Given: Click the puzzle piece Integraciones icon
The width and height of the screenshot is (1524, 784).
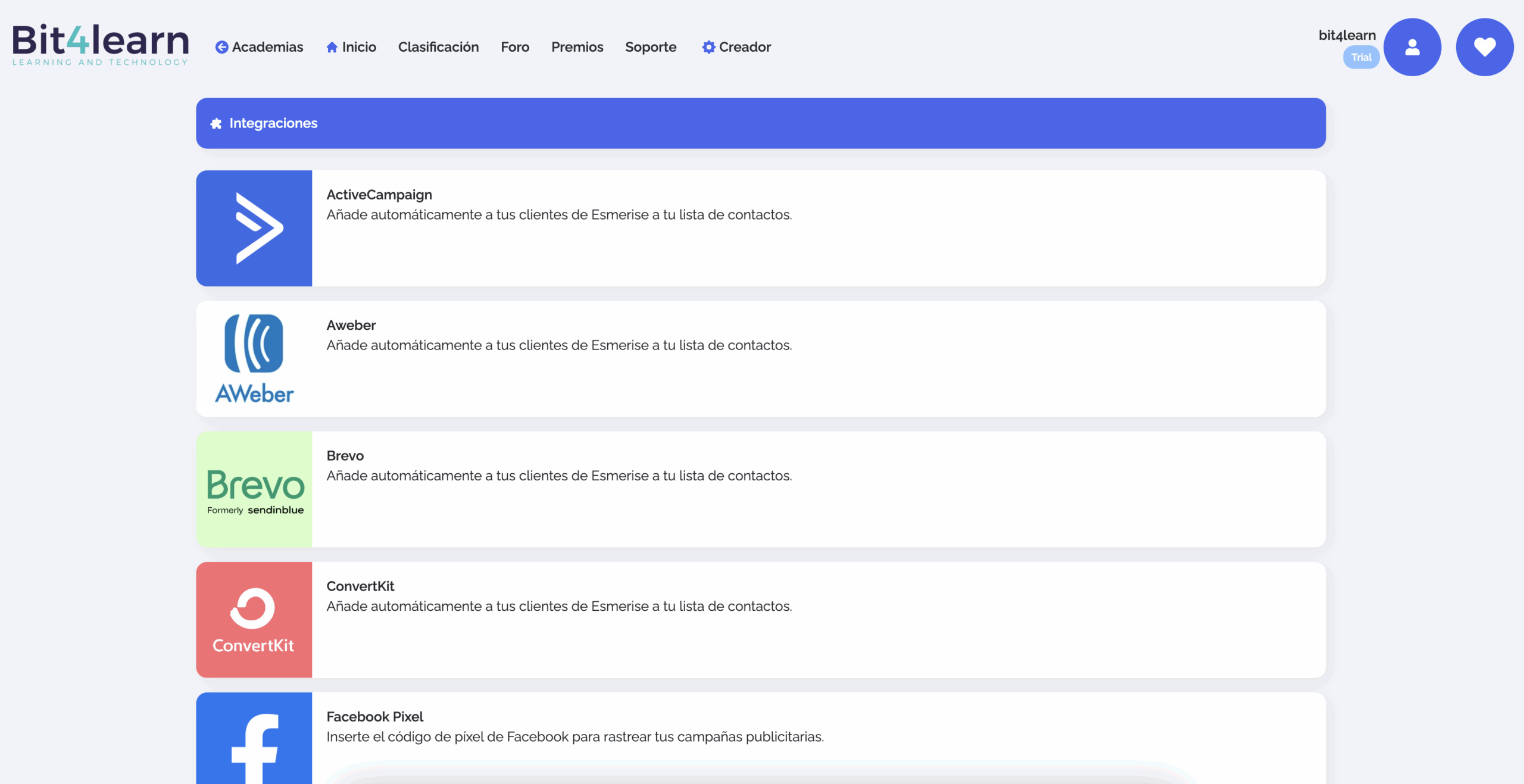Looking at the screenshot, I should point(216,123).
